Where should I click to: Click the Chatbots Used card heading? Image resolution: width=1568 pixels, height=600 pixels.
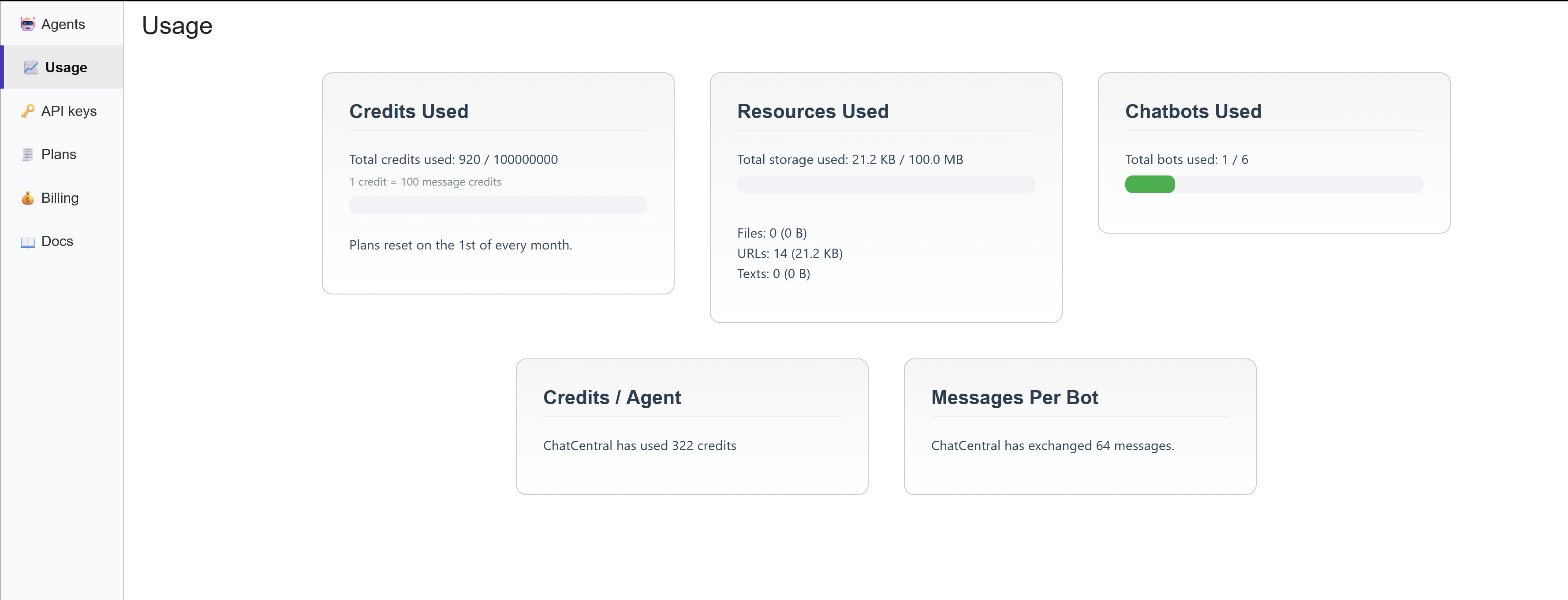tap(1192, 112)
